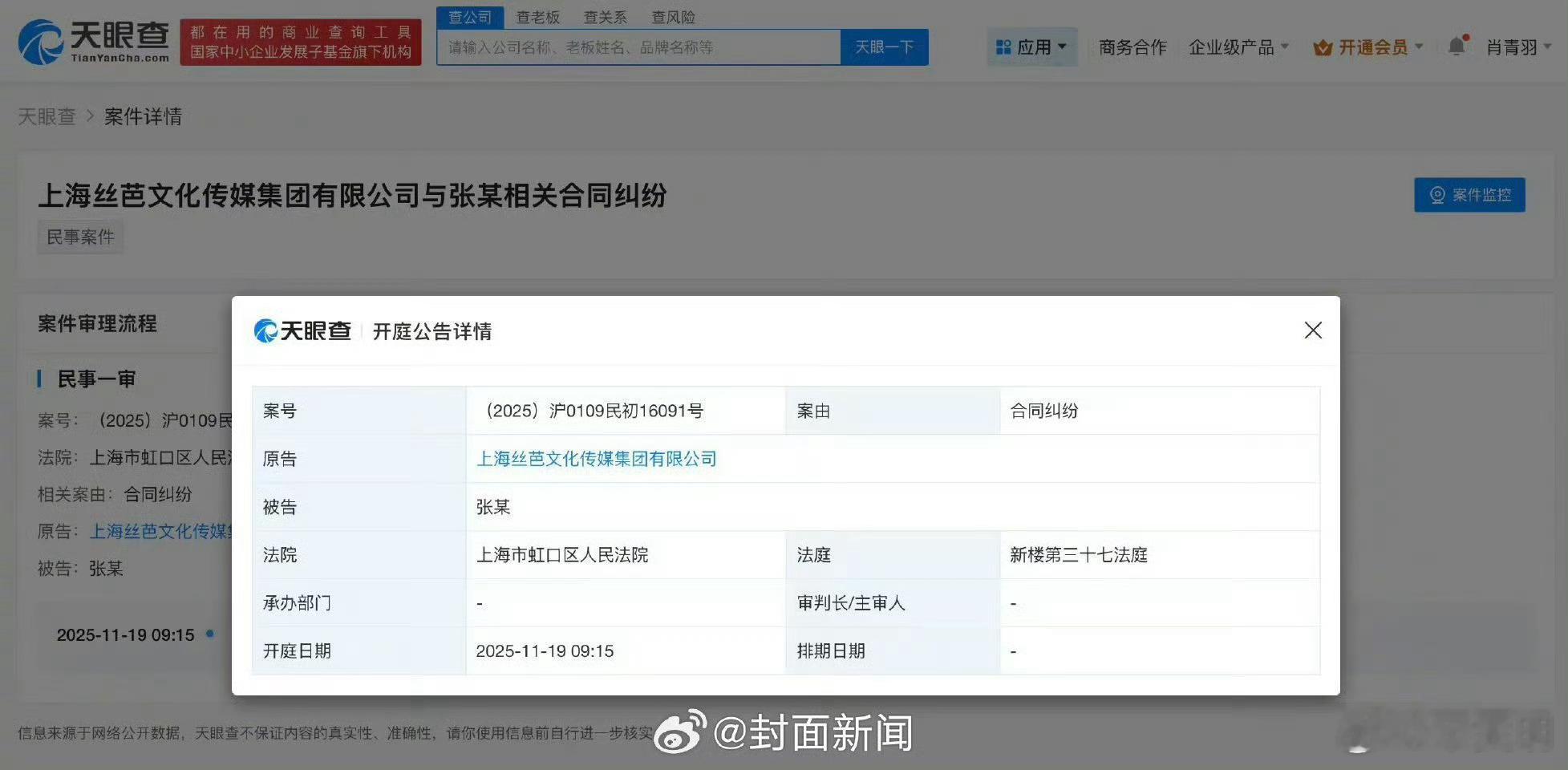Focus the company name search field
The image size is (1568, 770).
[x=638, y=47]
